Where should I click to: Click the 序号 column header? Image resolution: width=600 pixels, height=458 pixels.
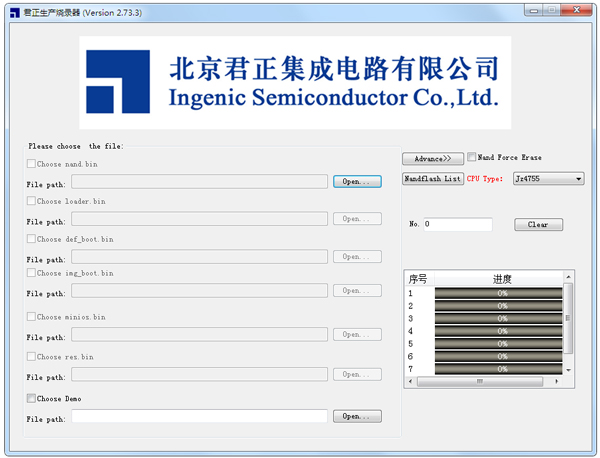pos(419,279)
